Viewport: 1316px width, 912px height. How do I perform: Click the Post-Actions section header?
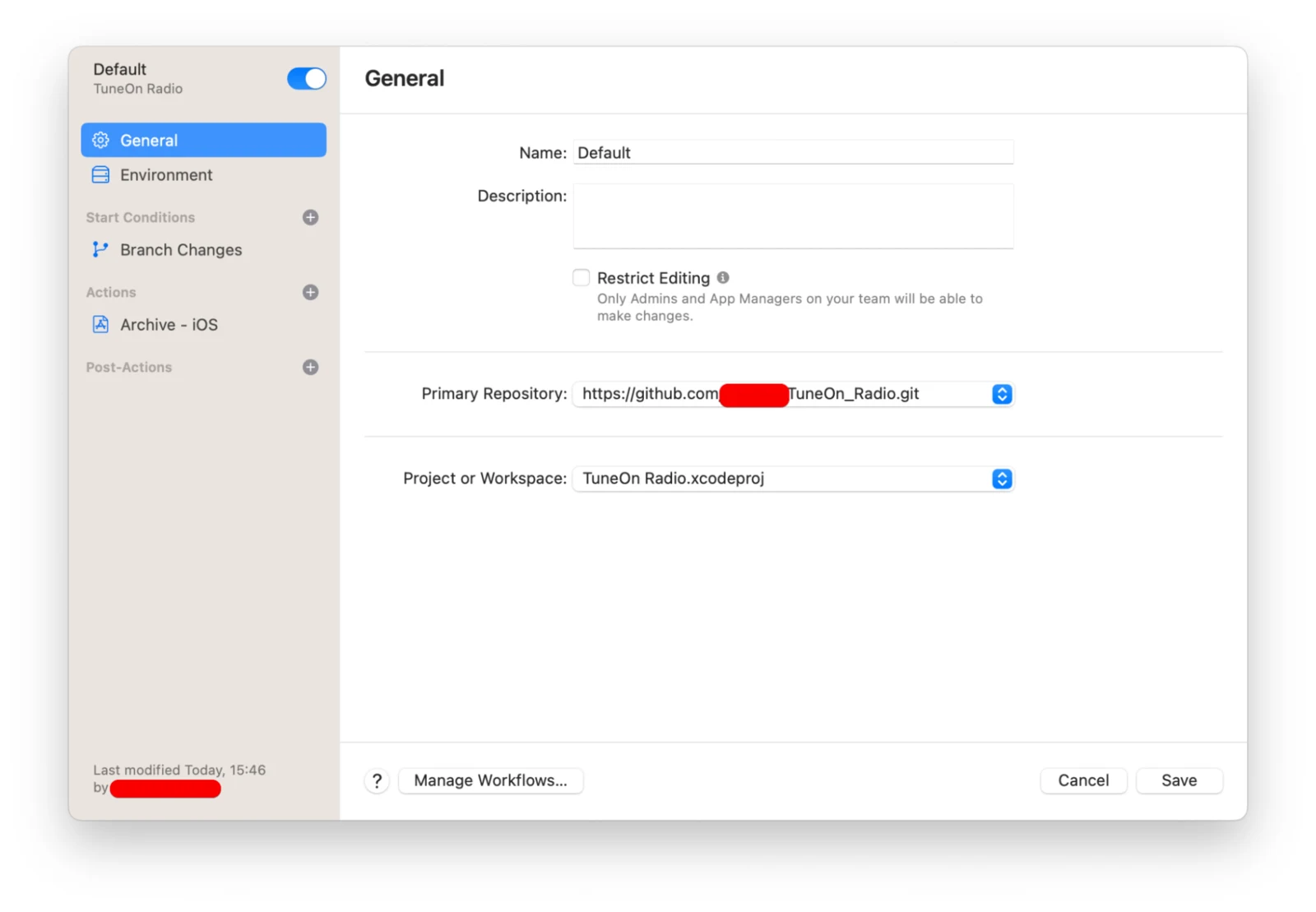click(x=129, y=367)
